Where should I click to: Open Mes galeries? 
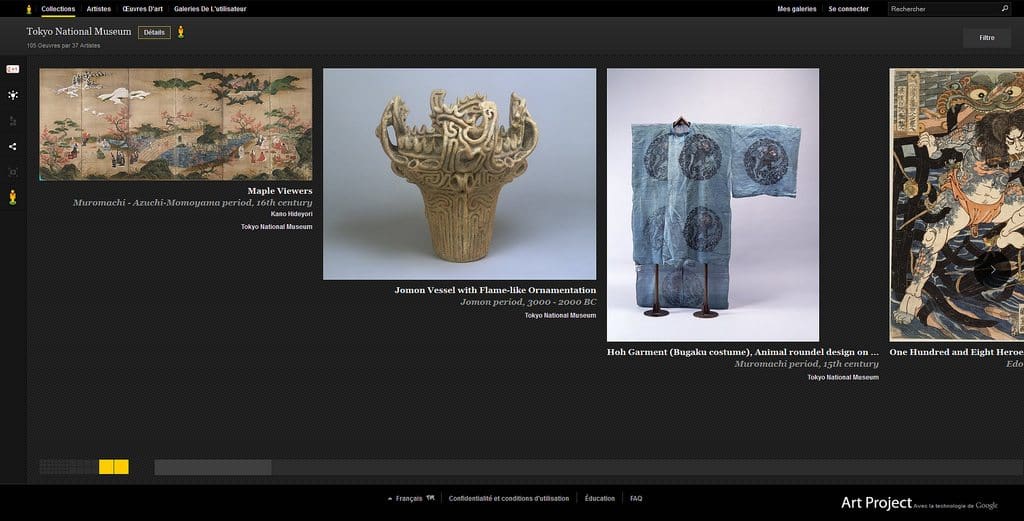797,9
